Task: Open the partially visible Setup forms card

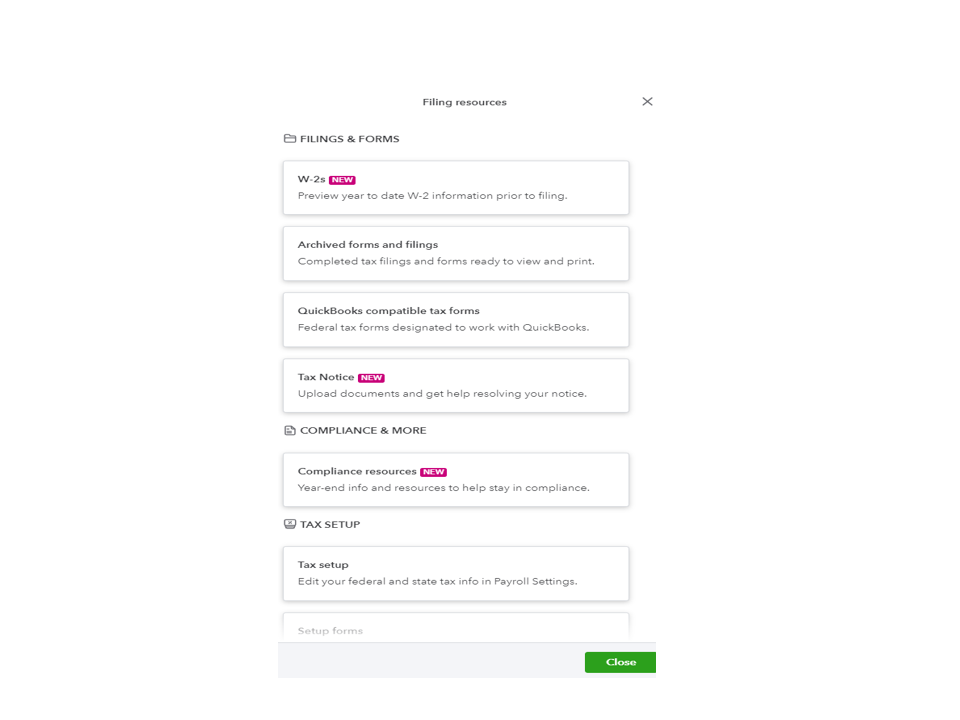Action: point(456,628)
